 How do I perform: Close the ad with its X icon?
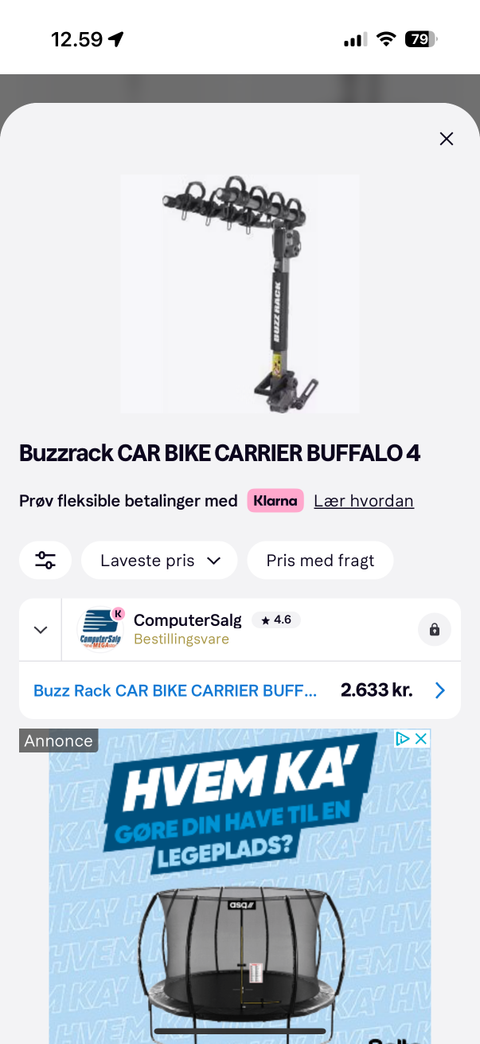click(x=421, y=738)
